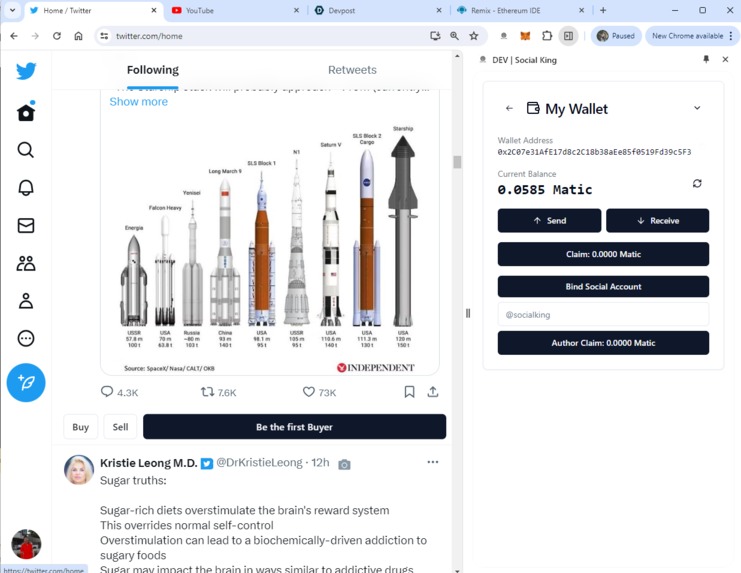Viewport: 741px width, 573px height.
Task: Bookmark the rocket comparison tweet
Action: point(409,392)
